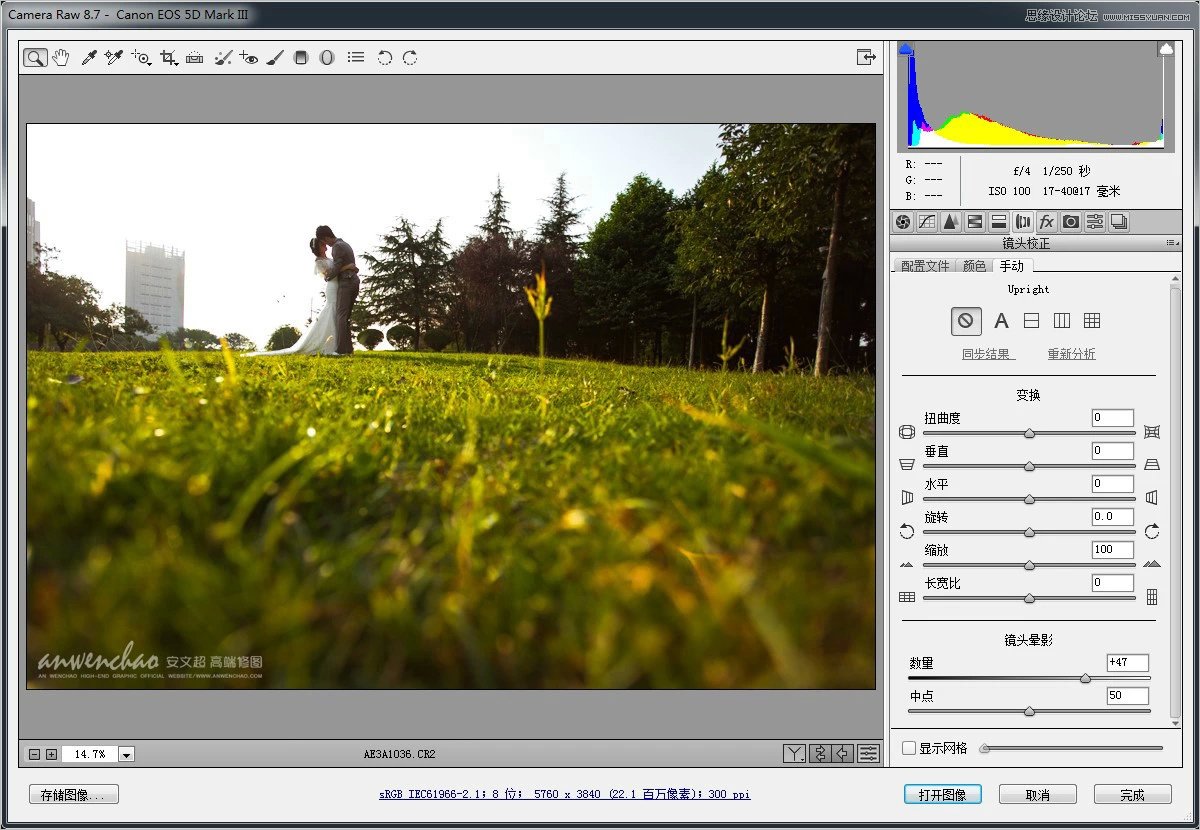
Task: Expand the Crop tool options arrow
Action: pyautogui.click(x=175, y=63)
